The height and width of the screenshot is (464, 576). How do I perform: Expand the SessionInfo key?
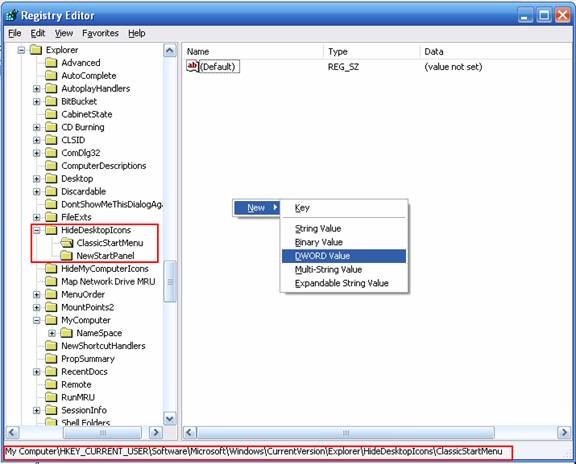37,410
